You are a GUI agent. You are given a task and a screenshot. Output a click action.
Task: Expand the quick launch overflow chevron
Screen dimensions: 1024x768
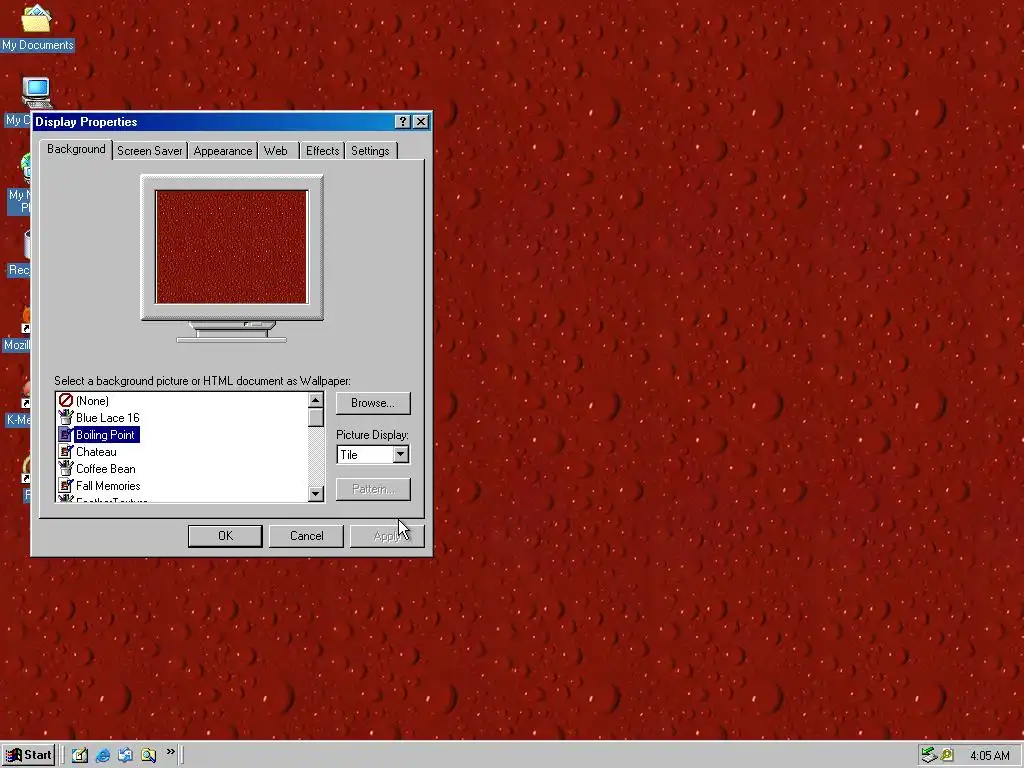(x=170, y=752)
